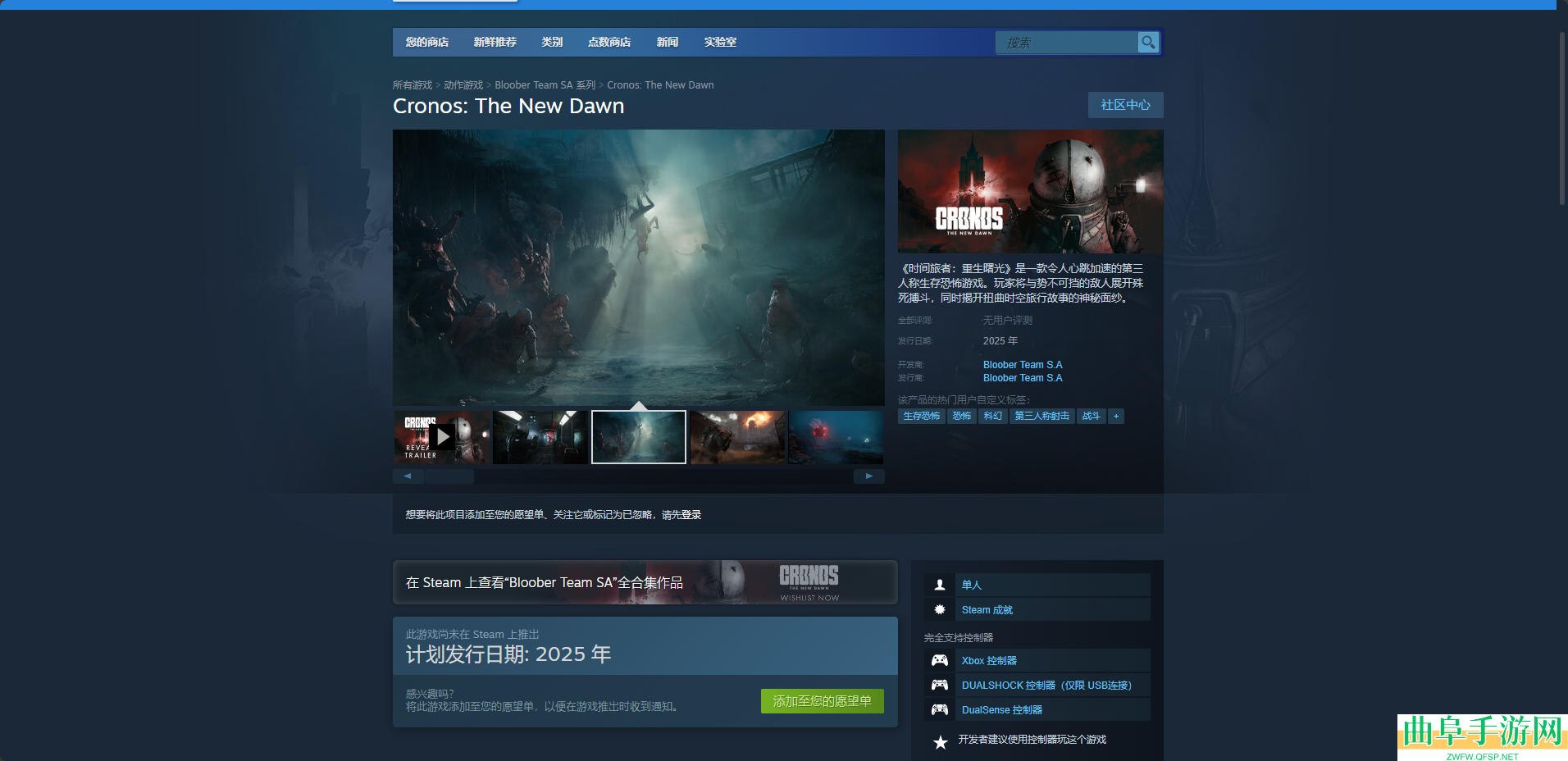Open the 实验室 tab
This screenshot has height=761, width=1568.
pos(720,42)
